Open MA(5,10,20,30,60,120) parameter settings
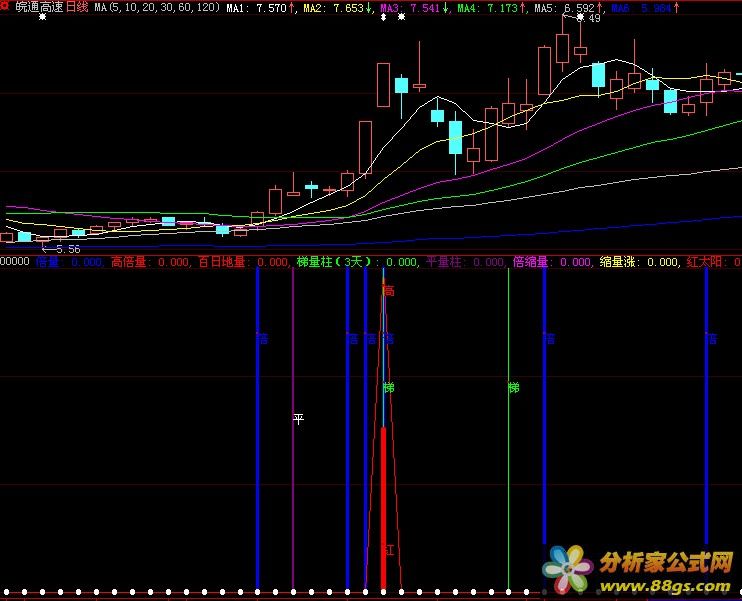Screen dimensions: 742x601 click(157, 7)
